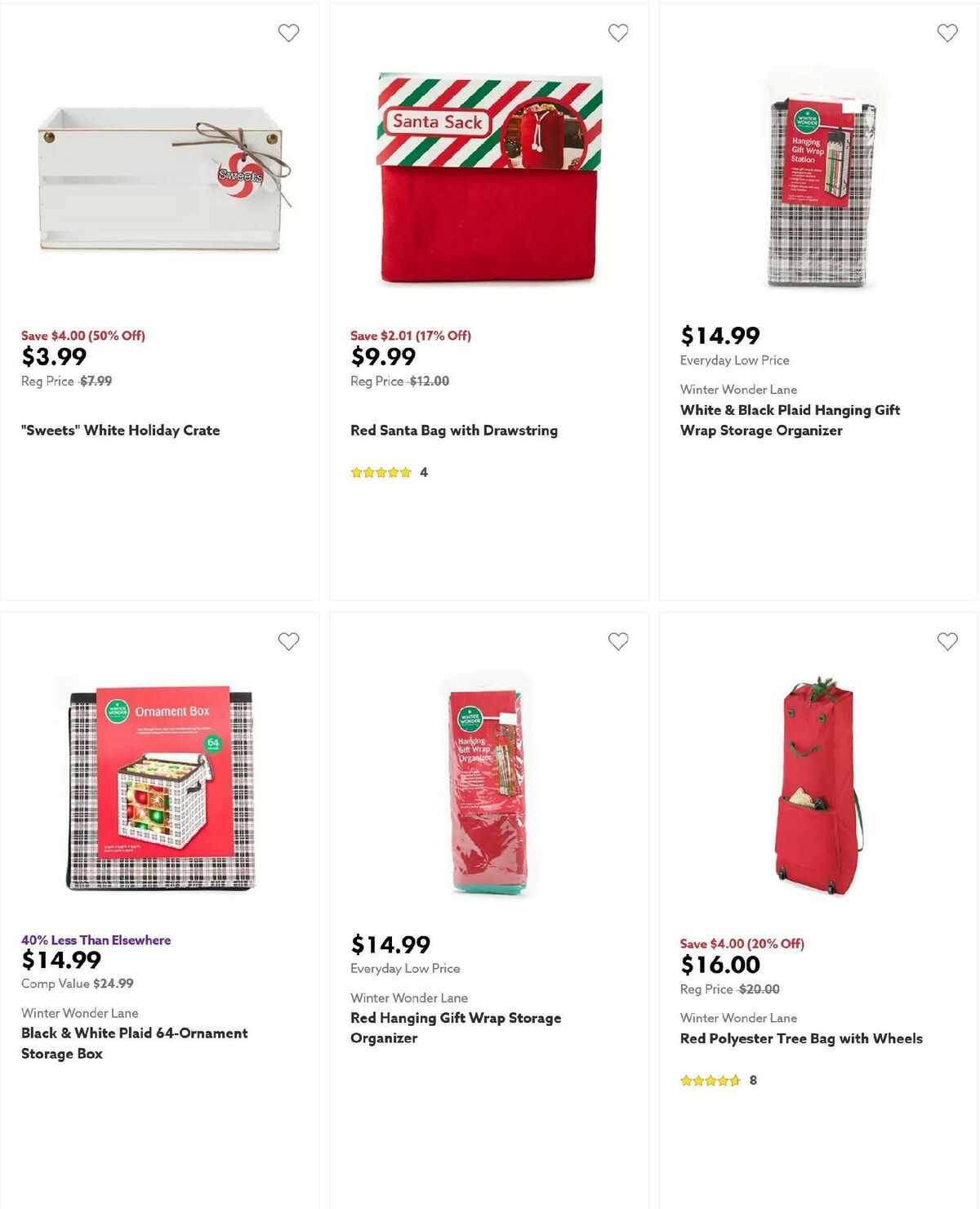This screenshot has height=1209, width=980.
Task: Click the star rating on the Red Polyester Tree Bag
Action: [710, 1080]
